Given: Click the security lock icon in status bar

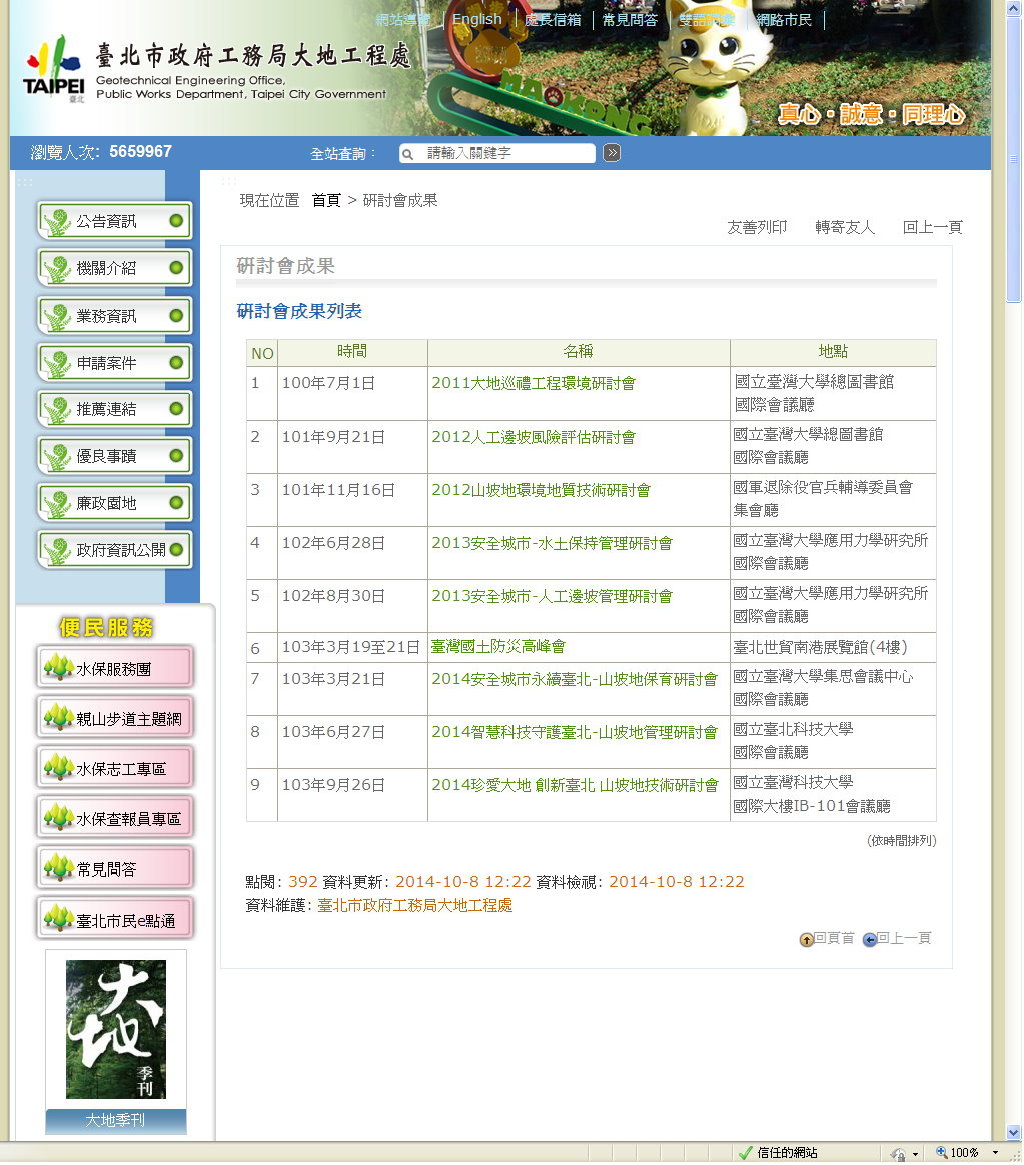Looking at the screenshot, I should click(898, 1154).
